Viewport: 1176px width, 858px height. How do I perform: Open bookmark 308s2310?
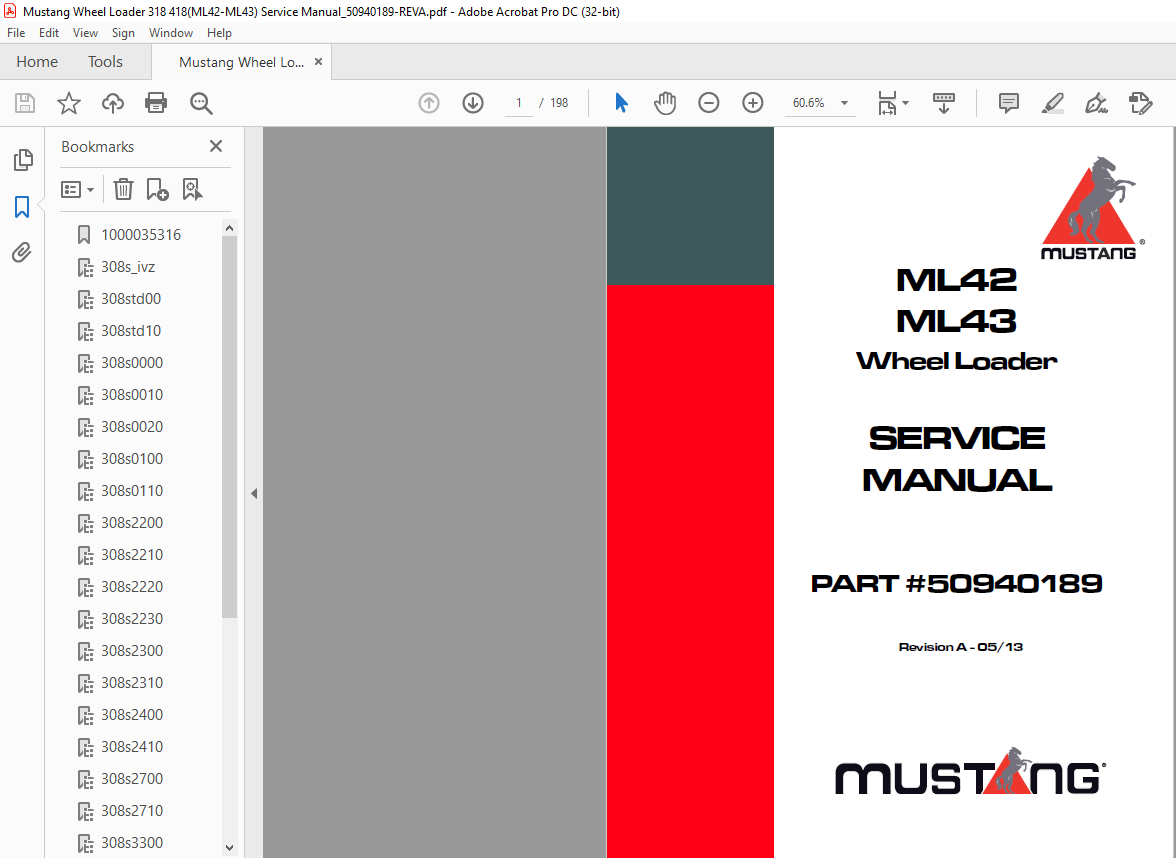click(x=132, y=682)
